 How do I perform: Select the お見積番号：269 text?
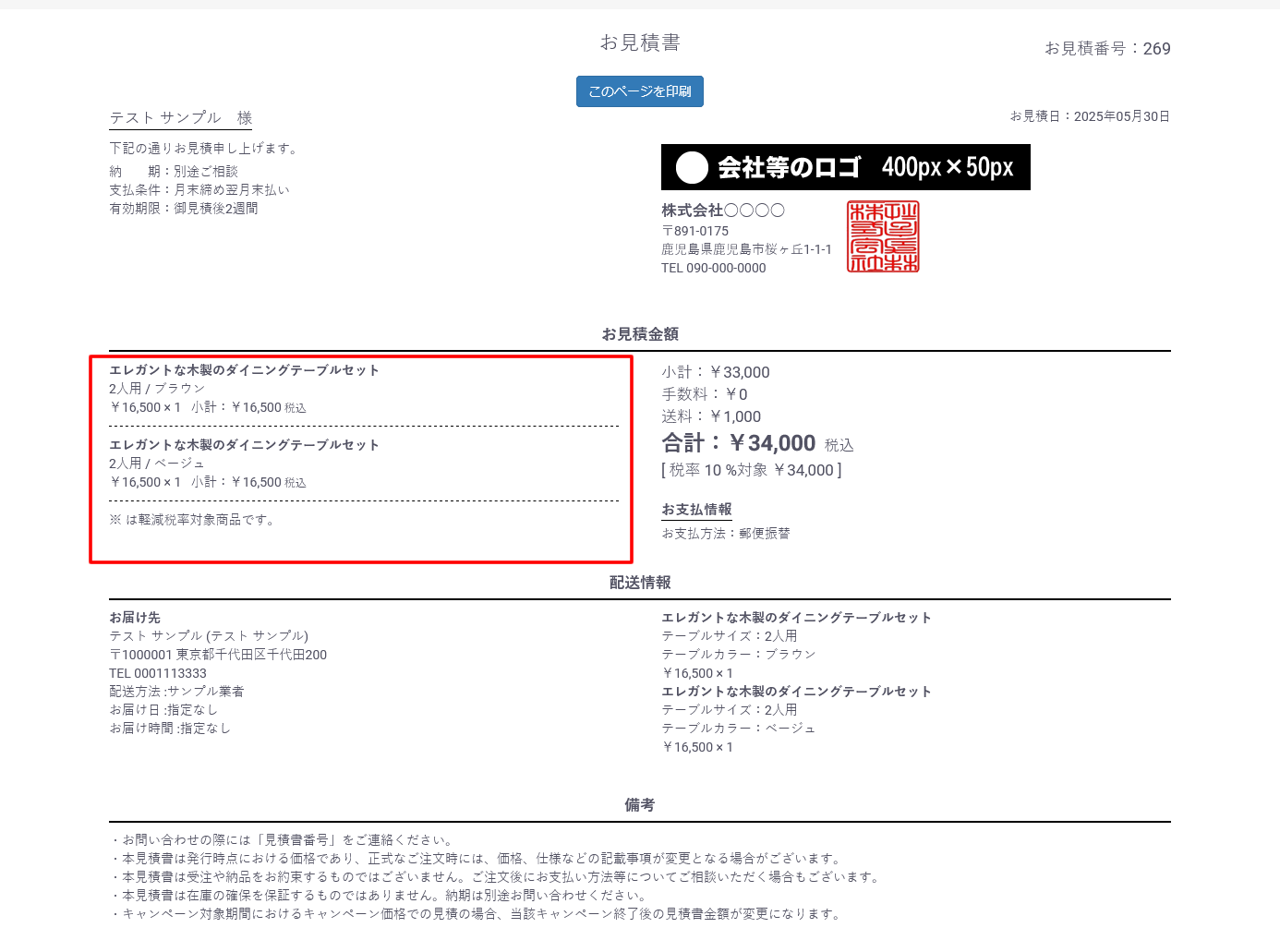point(1107,49)
